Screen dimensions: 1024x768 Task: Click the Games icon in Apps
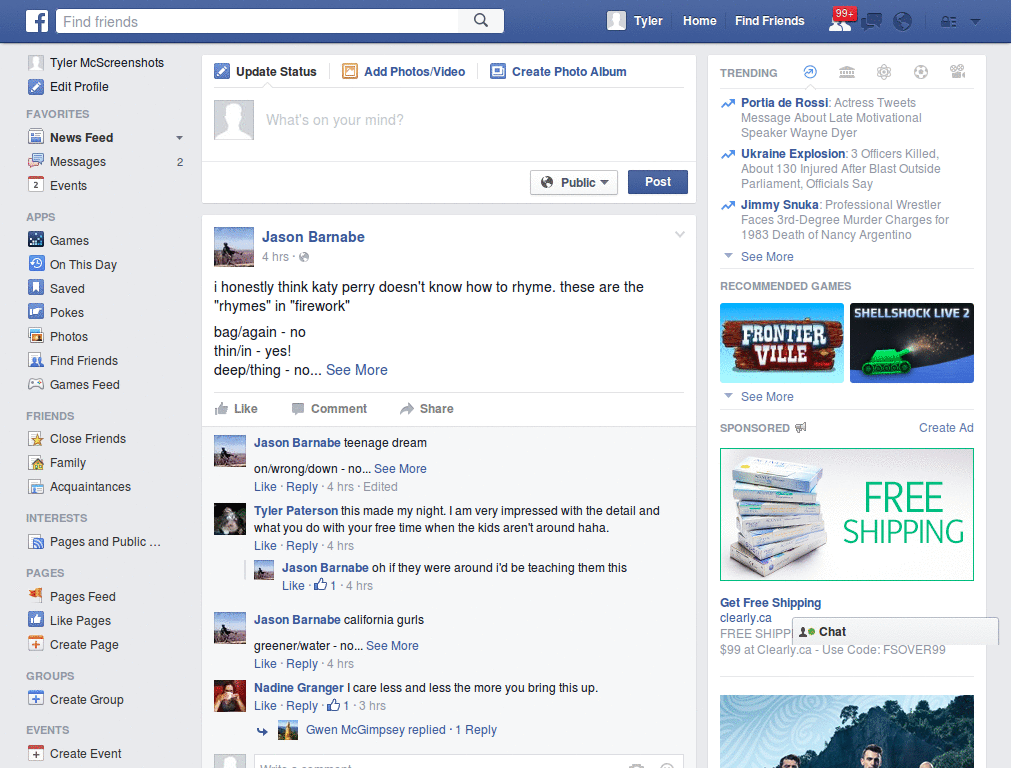tap(36, 240)
